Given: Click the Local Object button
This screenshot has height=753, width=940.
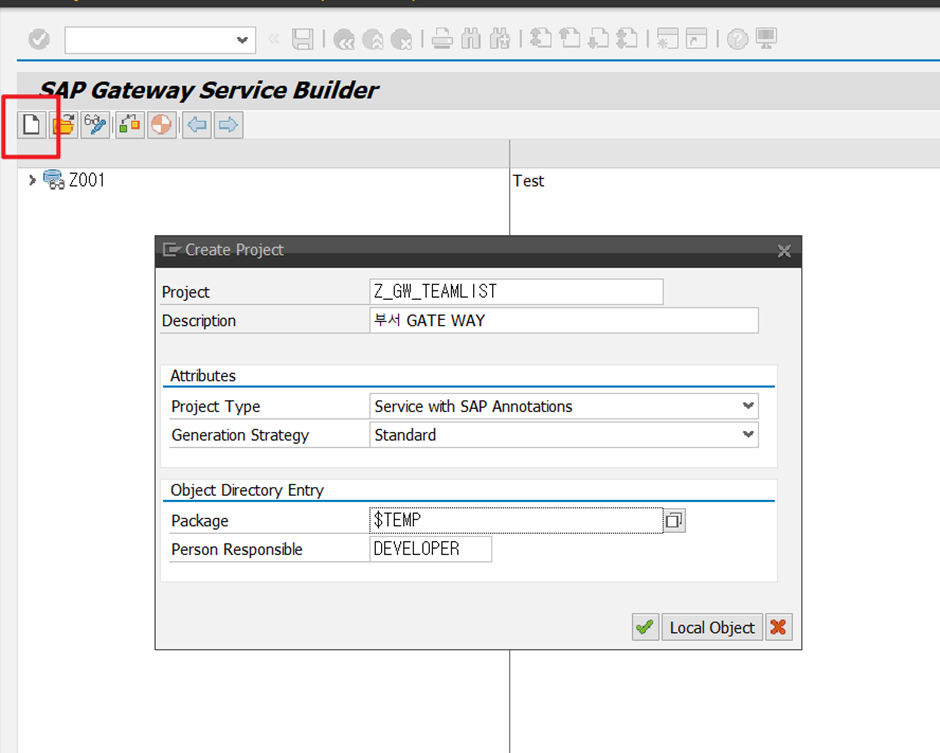Looking at the screenshot, I should (x=712, y=627).
